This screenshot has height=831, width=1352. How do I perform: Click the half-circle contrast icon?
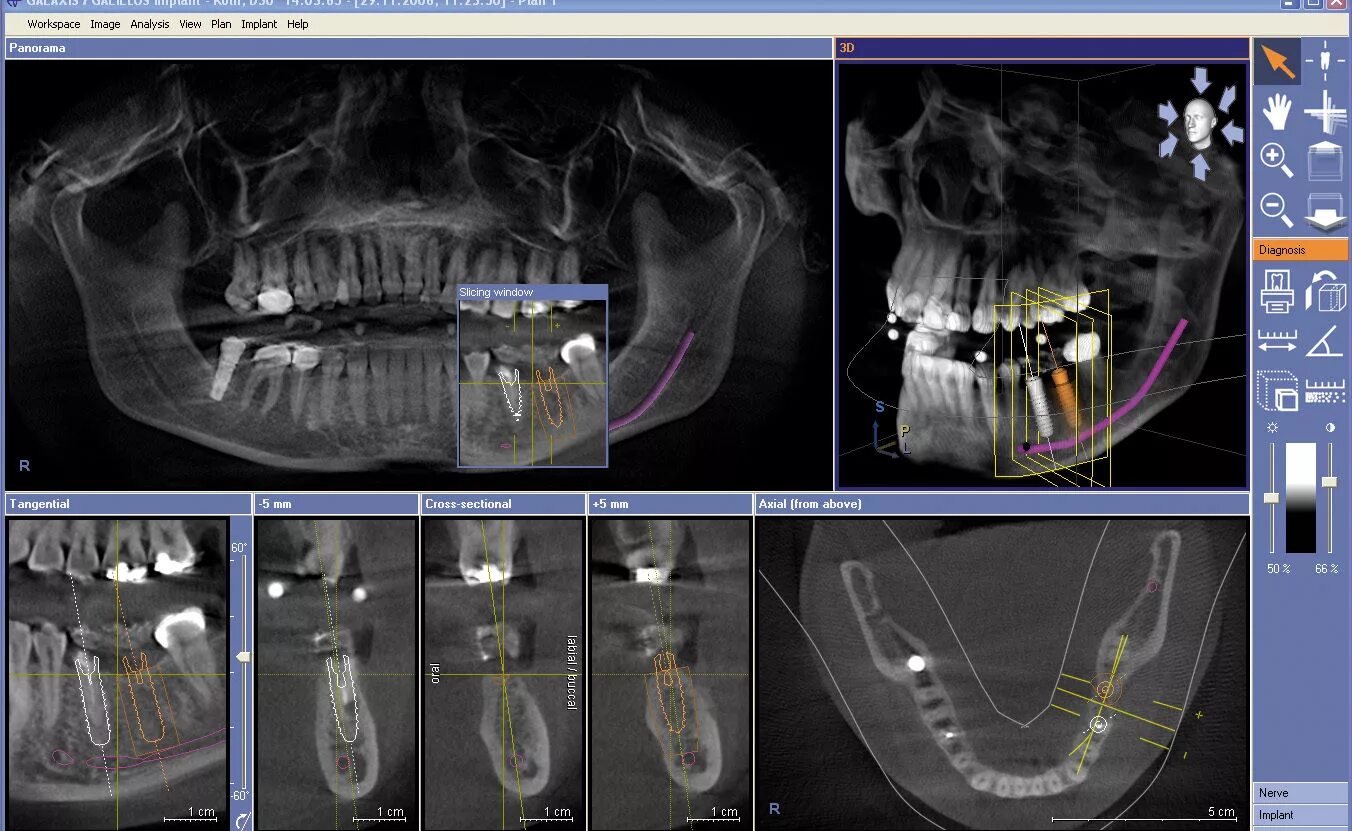(x=1330, y=427)
